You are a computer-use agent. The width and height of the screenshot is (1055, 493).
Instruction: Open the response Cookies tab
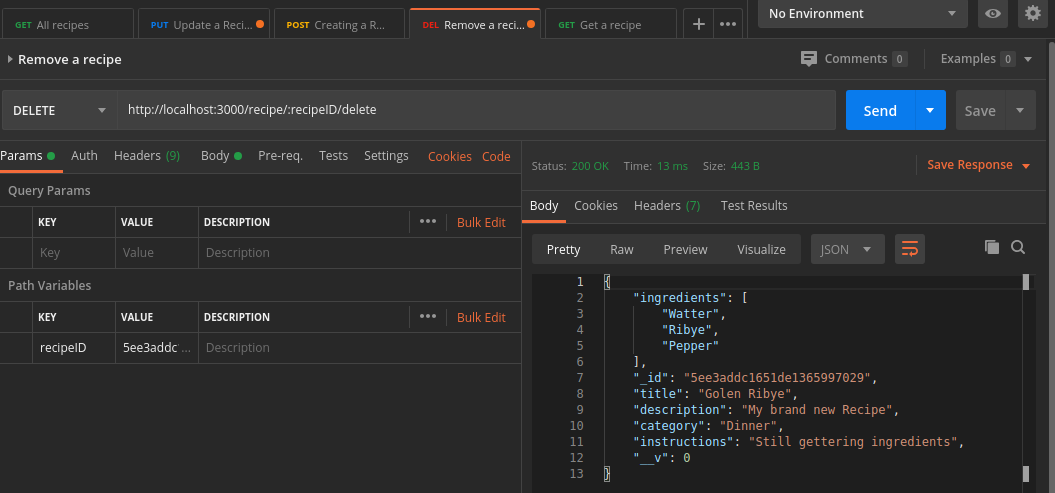tap(595, 206)
